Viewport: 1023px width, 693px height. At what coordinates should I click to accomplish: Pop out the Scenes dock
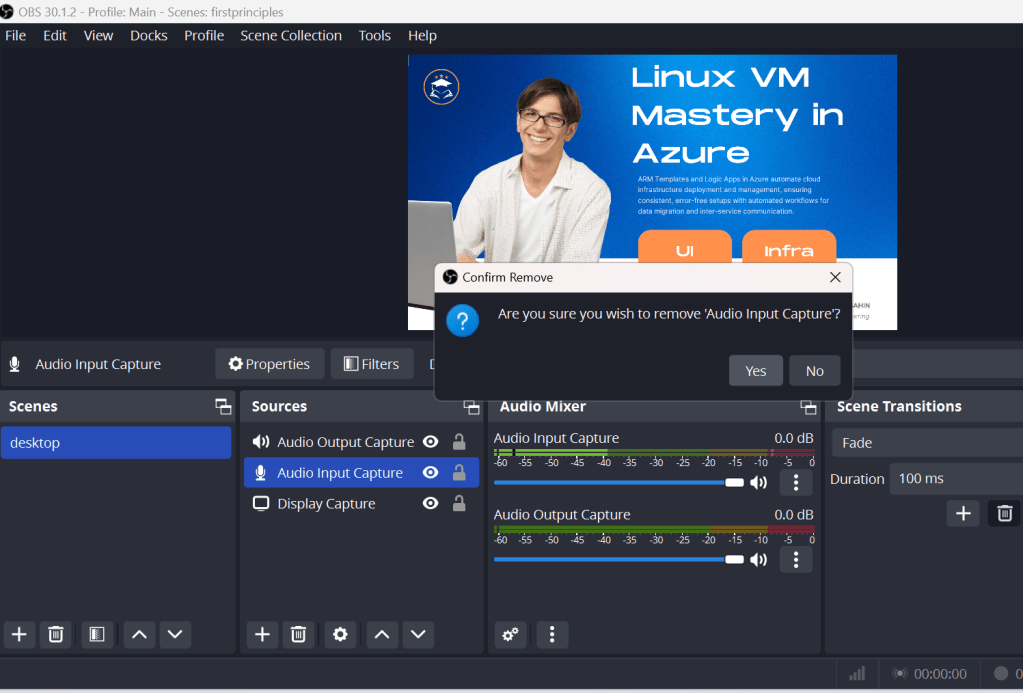[x=223, y=407]
